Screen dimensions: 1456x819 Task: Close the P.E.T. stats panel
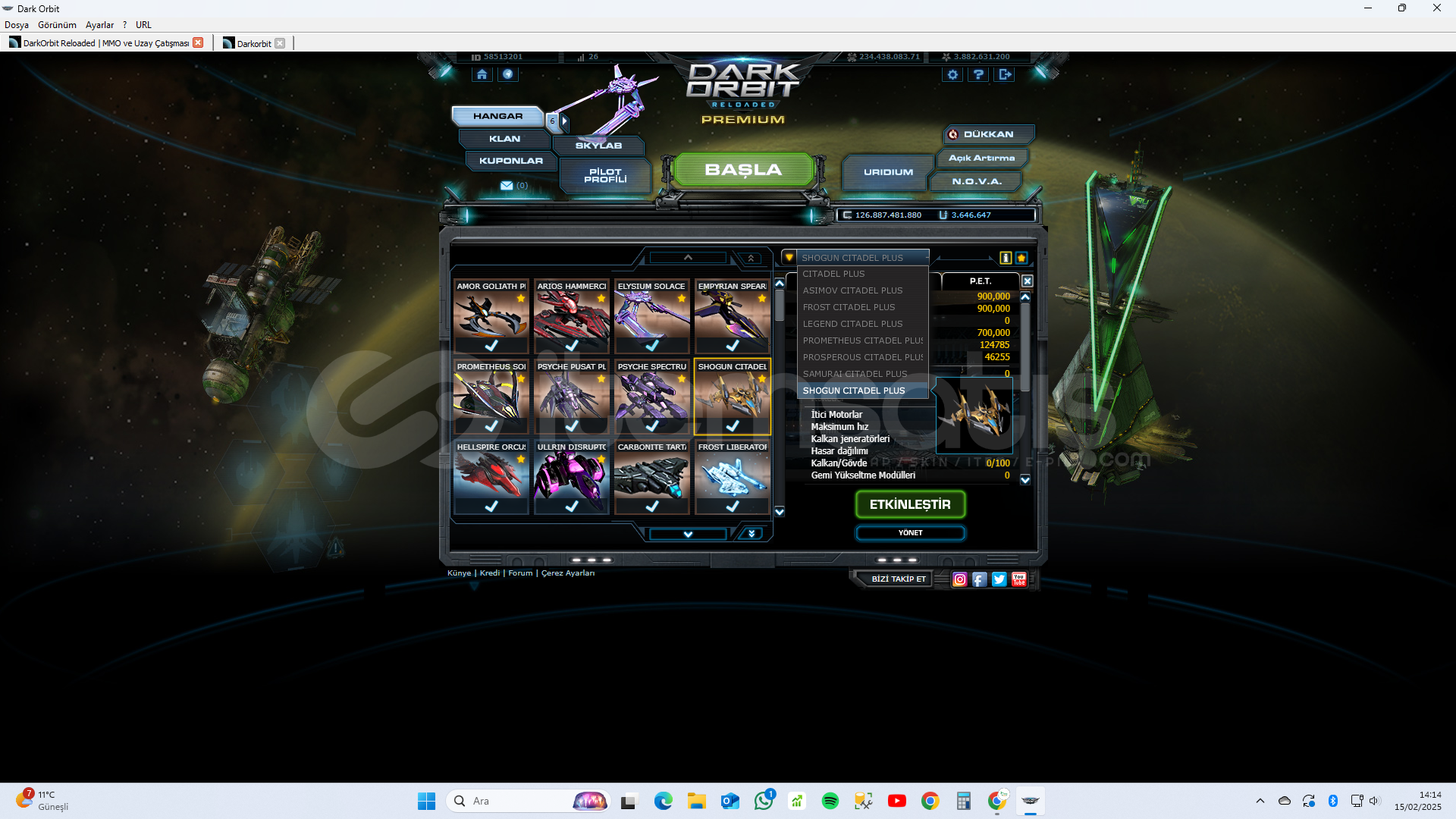(1028, 281)
